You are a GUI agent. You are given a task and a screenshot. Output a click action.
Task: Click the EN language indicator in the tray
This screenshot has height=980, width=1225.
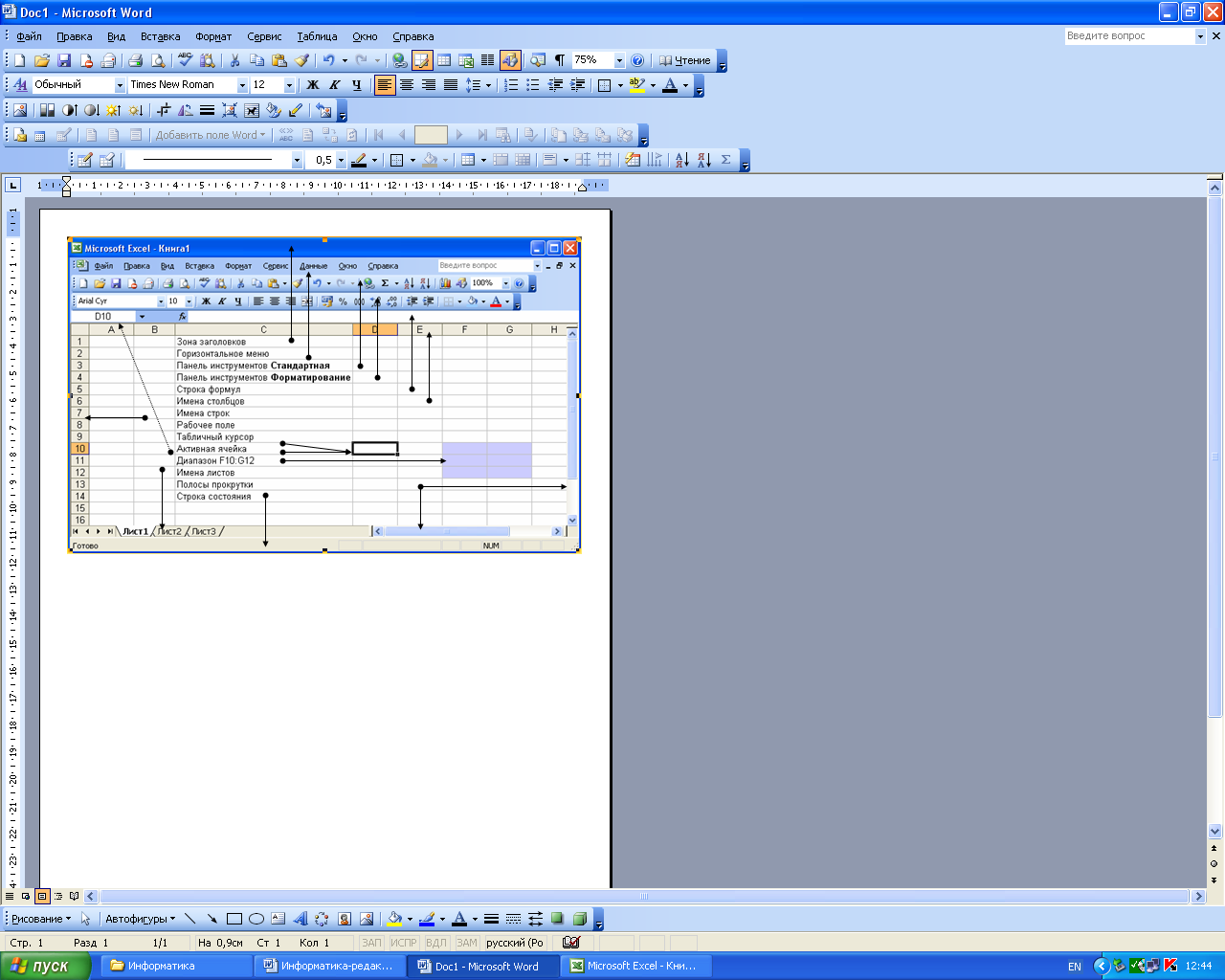pyautogui.click(x=1075, y=967)
